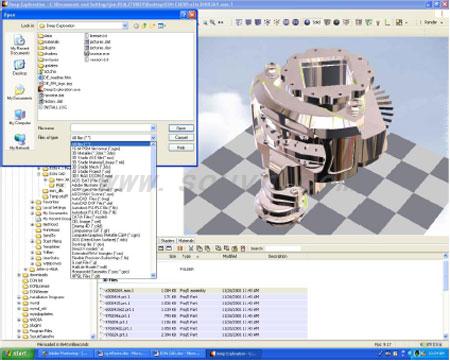Switch to the Materials tab
This screenshot has width=450, height=361.
(186, 240)
